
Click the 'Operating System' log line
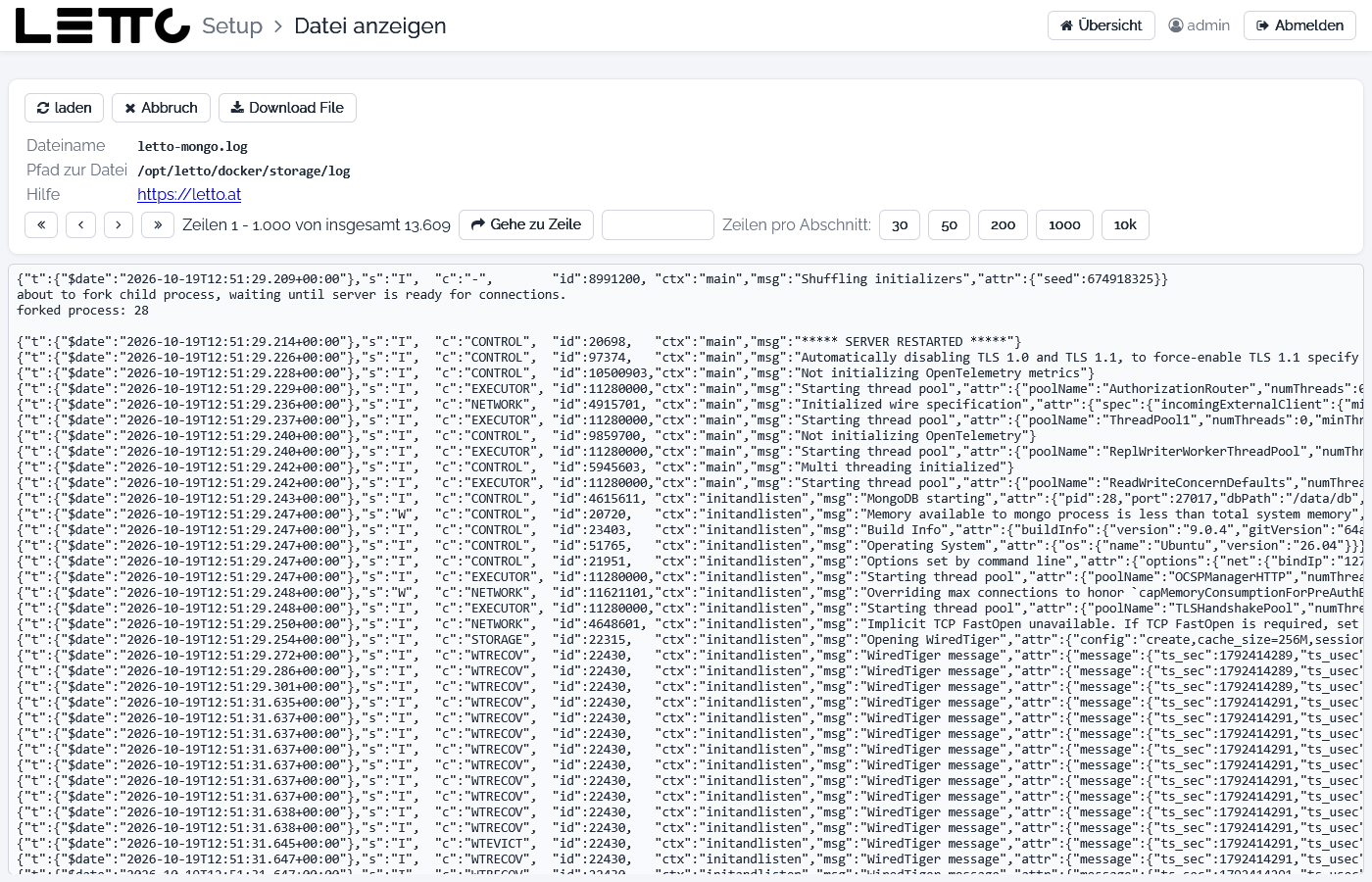[x=690, y=546]
